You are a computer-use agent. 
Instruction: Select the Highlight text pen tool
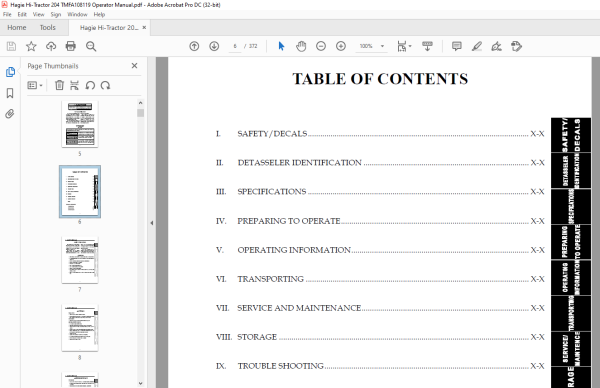pyautogui.click(x=476, y=46)
